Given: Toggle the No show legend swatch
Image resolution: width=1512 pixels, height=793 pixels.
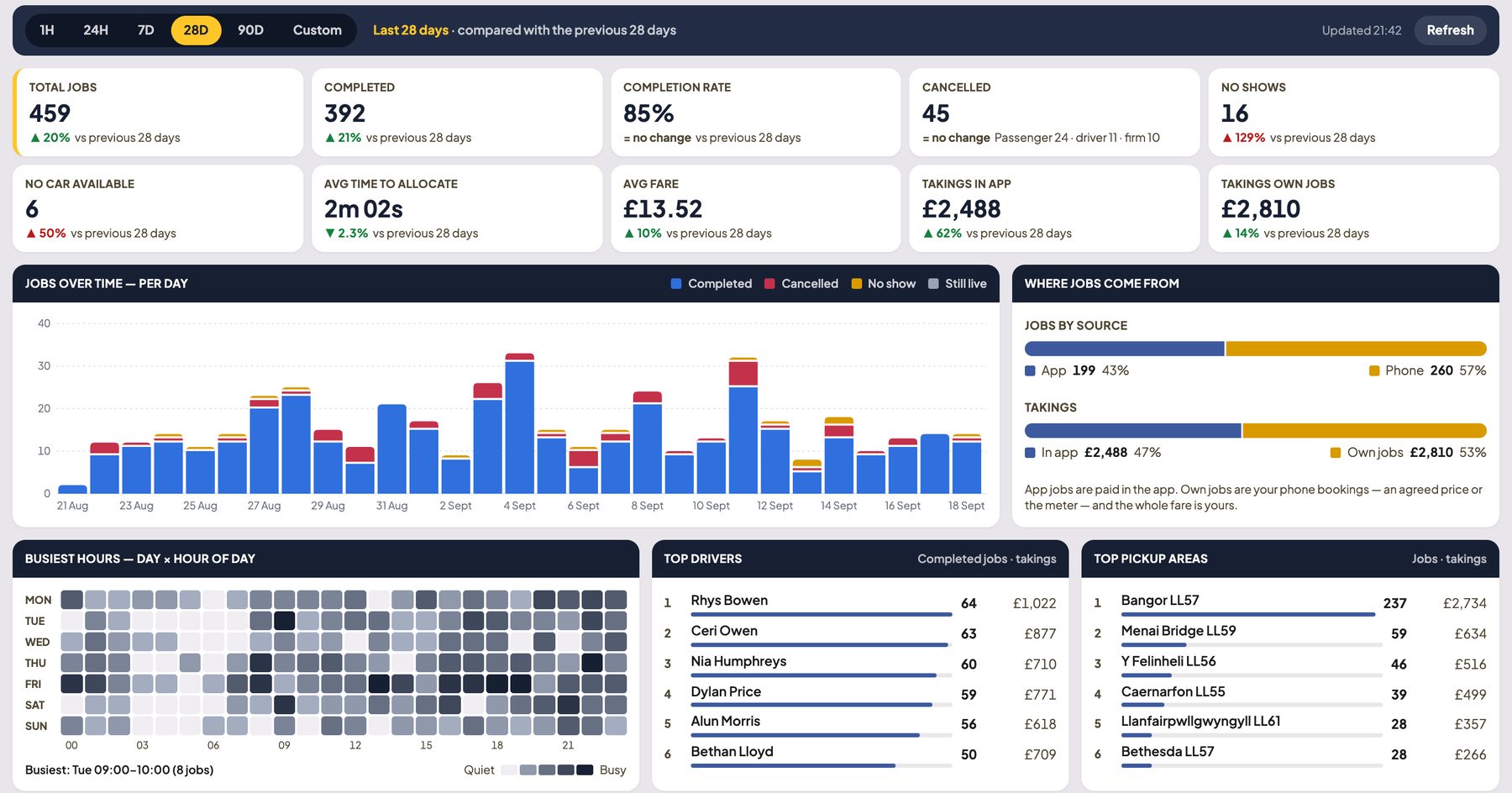Looking at the screenshot, I should [857, 284].
